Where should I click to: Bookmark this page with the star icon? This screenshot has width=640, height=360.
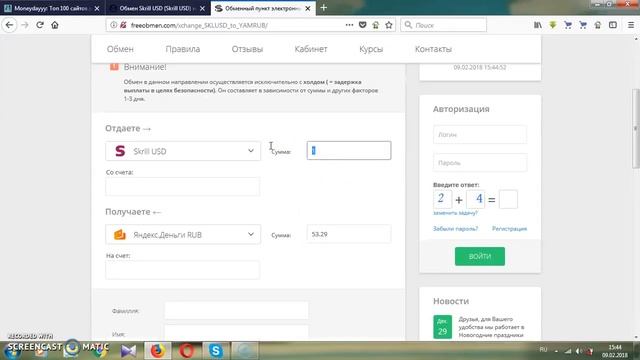click(389, 25)
